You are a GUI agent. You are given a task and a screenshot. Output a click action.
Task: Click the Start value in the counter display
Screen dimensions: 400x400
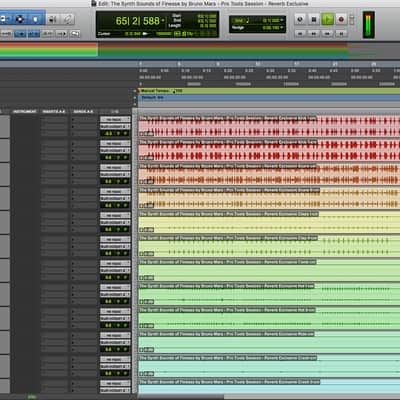tap(207, 16)
